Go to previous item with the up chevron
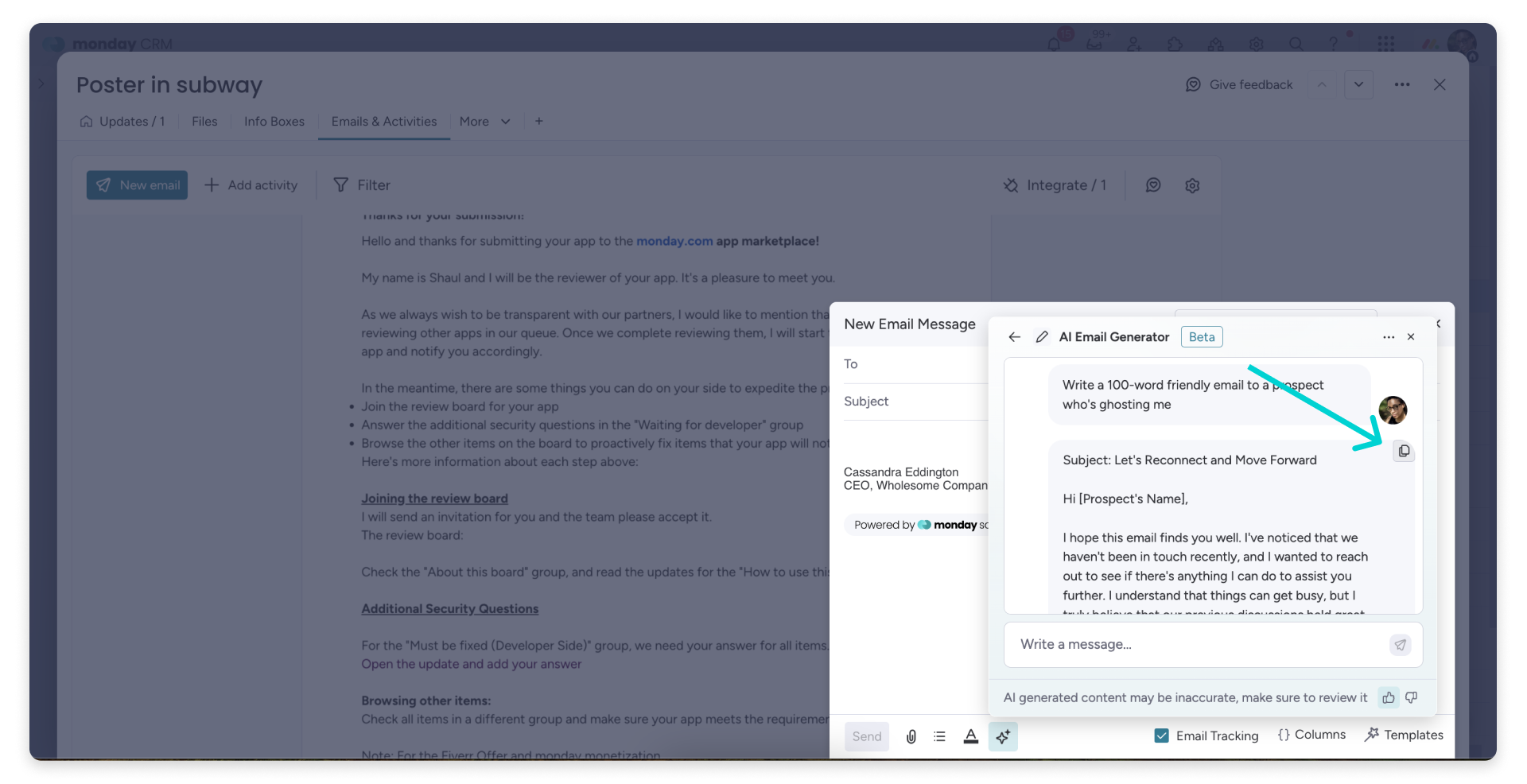1527x784 pixels. [1322, 85]
